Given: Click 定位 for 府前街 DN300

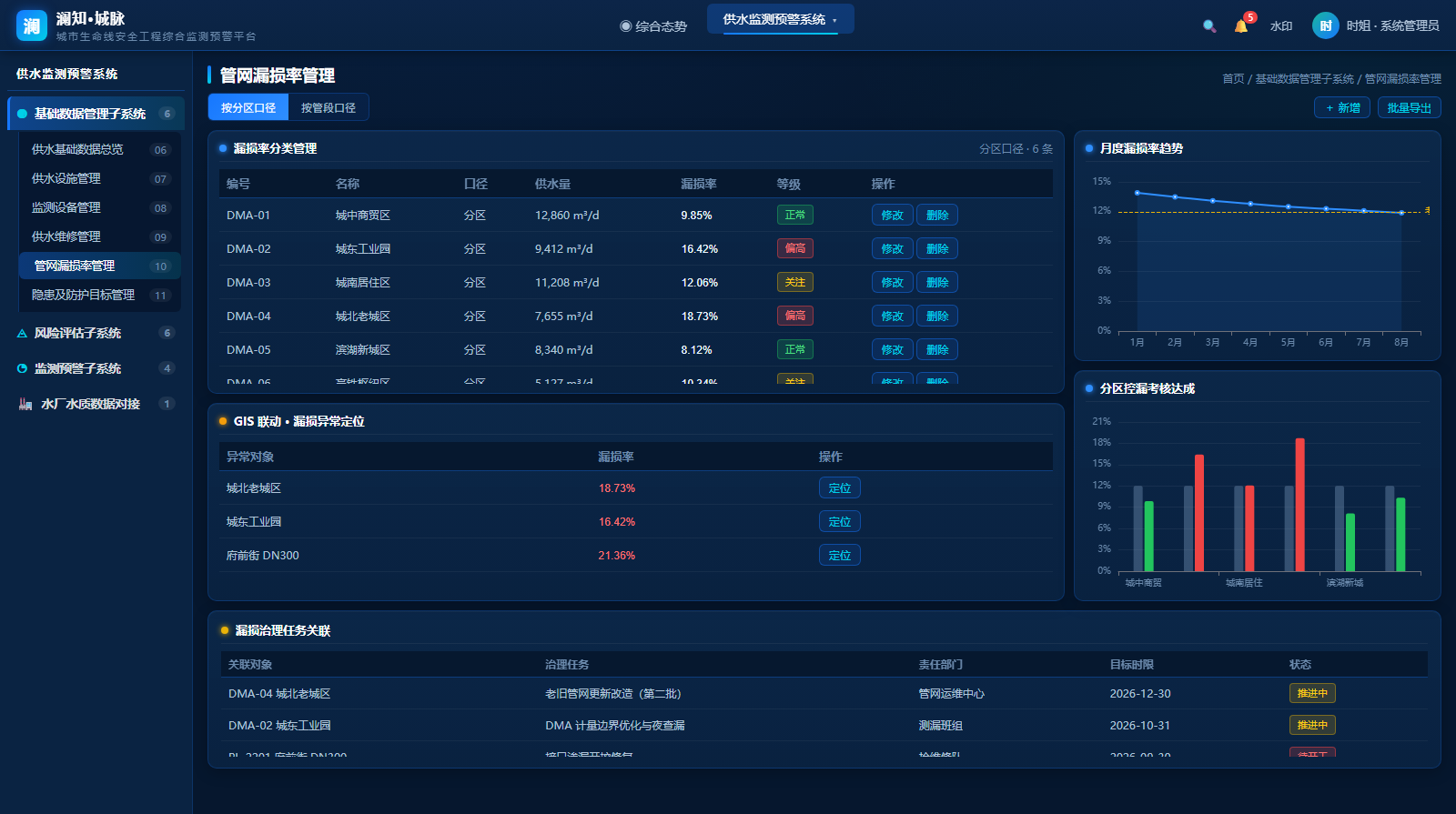Looking at the screenshot, I should [x=839, y=556].
